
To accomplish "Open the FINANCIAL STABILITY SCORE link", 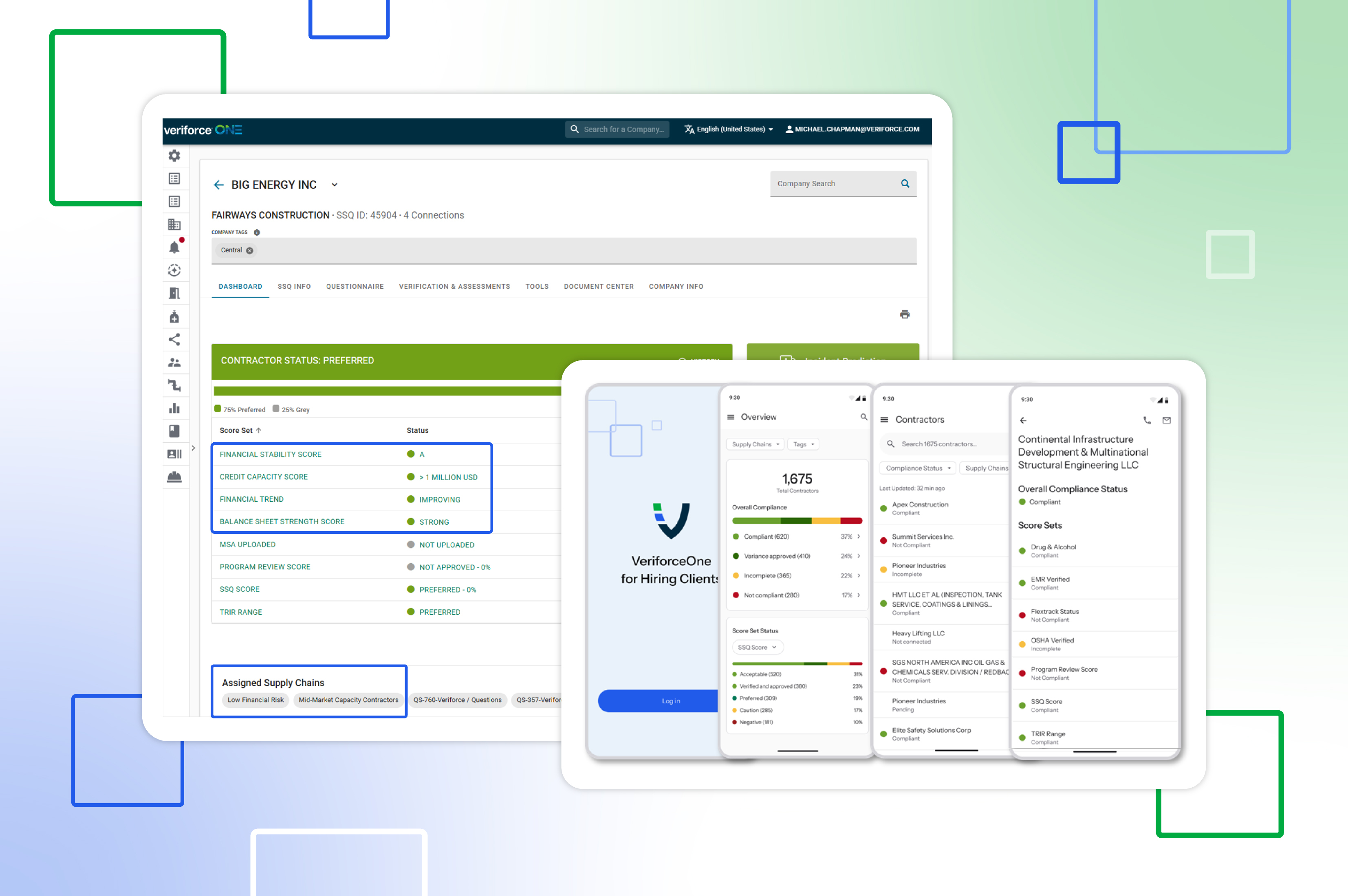I will point(271,454).
